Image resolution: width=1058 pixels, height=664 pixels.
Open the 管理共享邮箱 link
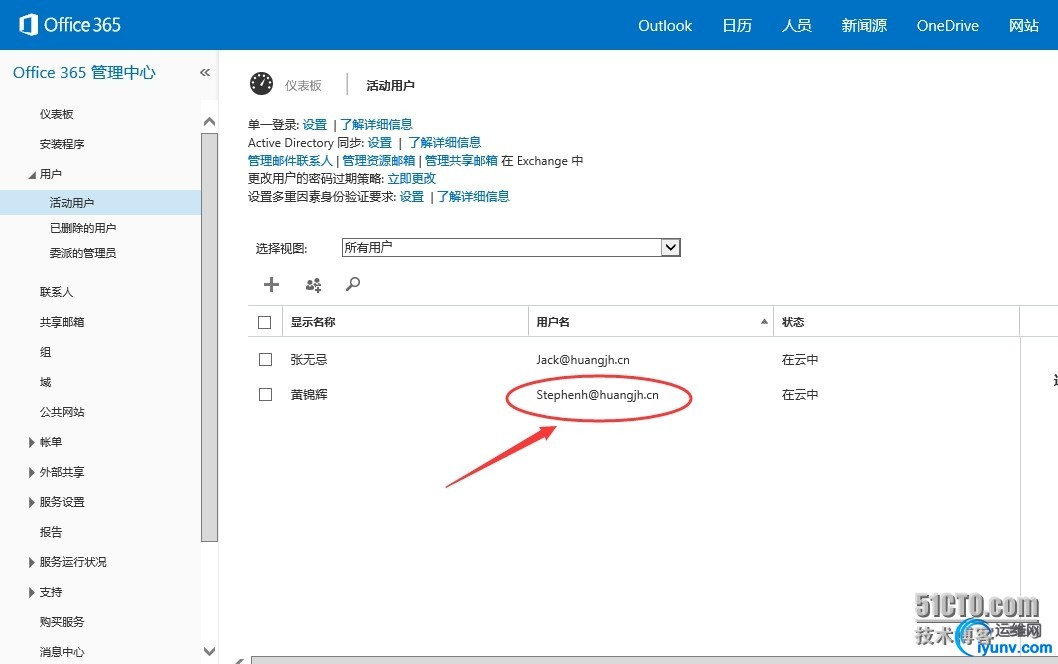point(461,161)
